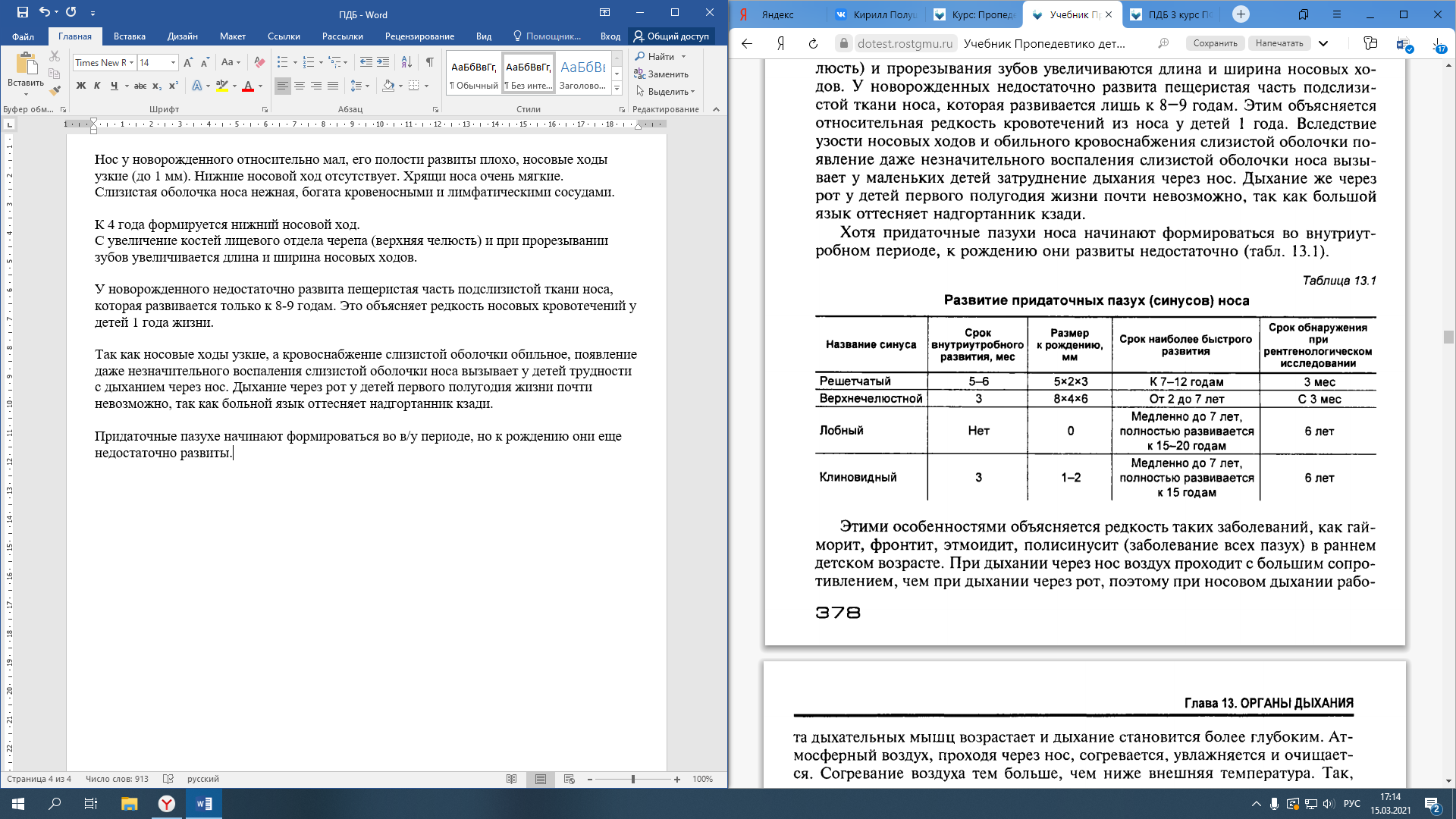1456x819 pixels.
Task: Center-align the paragraph text
Action: (300, 86)
